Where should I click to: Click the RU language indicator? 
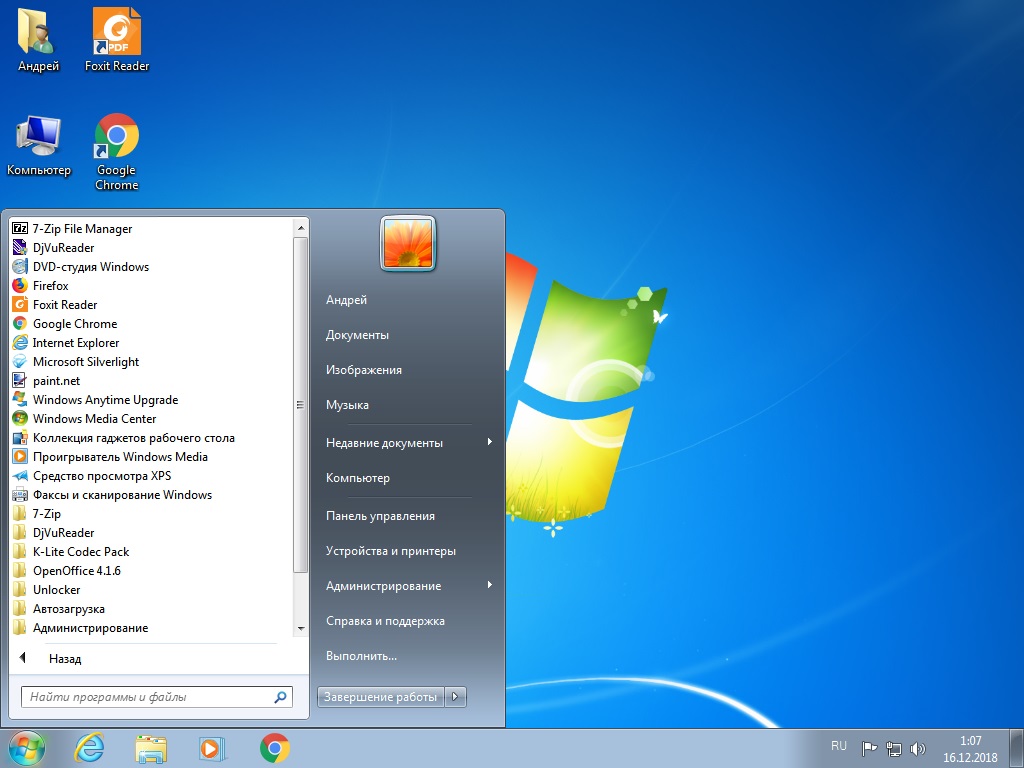[839, 746]
